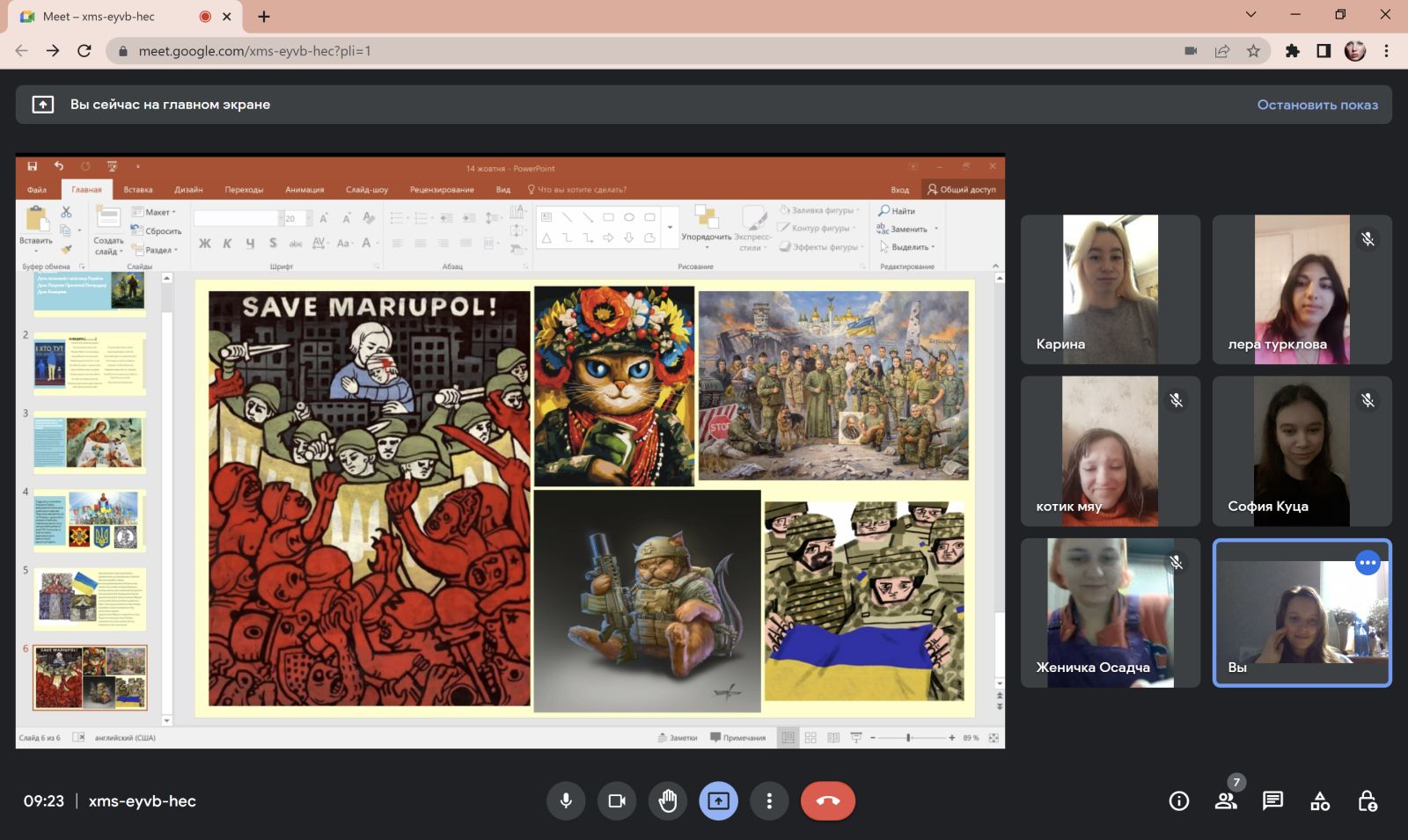Fit slide to window icon

[x=994, y=738]
